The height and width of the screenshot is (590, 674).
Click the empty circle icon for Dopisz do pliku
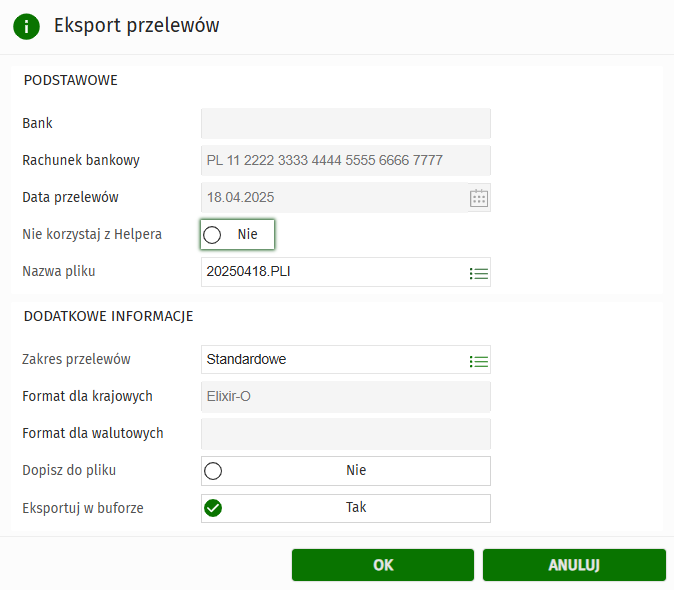coord(213,471)
